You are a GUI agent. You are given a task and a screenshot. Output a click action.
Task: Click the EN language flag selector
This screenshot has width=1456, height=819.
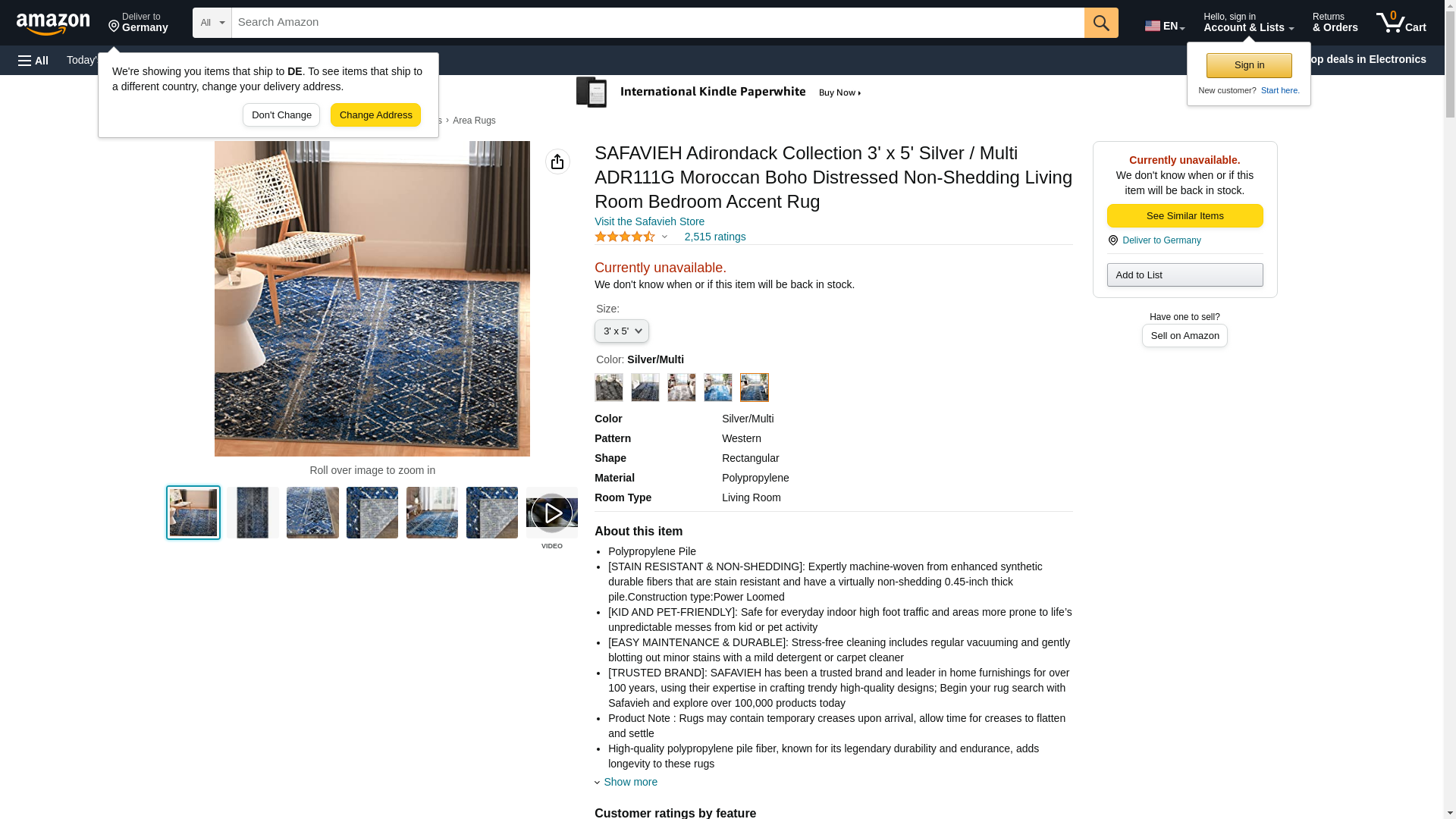pos(1164,26)
